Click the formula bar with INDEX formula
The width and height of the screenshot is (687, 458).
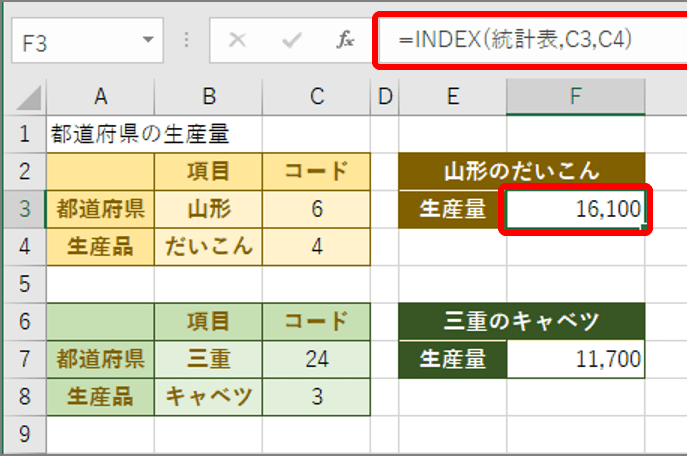tap(532, 40)
